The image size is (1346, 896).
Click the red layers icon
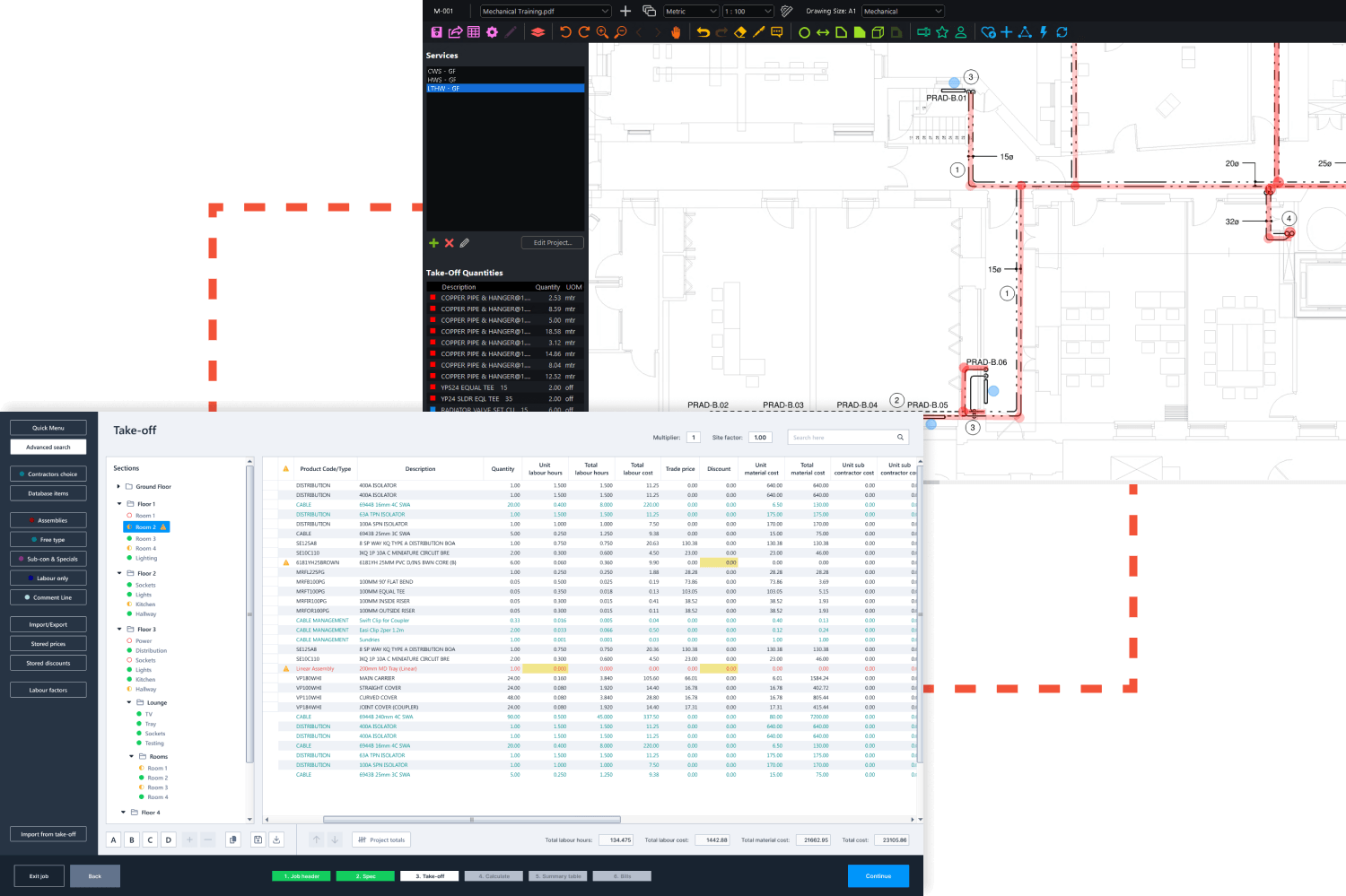click(538, 32)
